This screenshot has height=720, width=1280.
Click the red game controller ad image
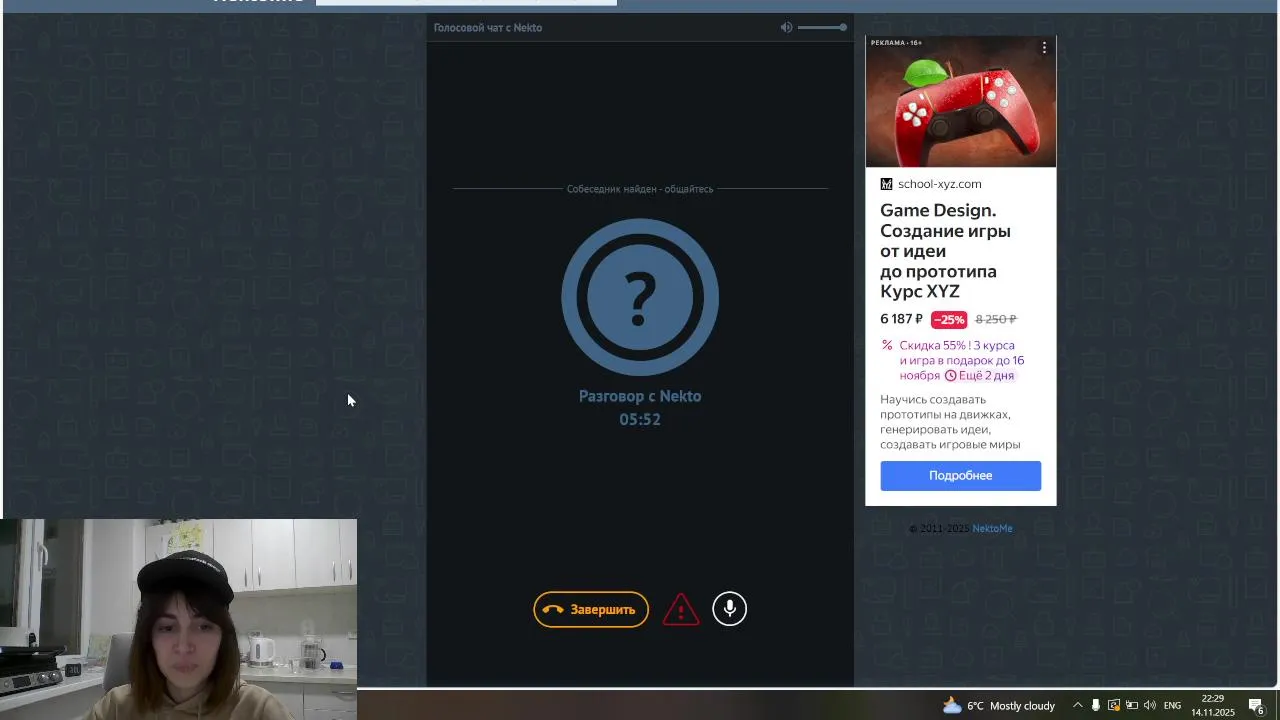click(960, 102)
